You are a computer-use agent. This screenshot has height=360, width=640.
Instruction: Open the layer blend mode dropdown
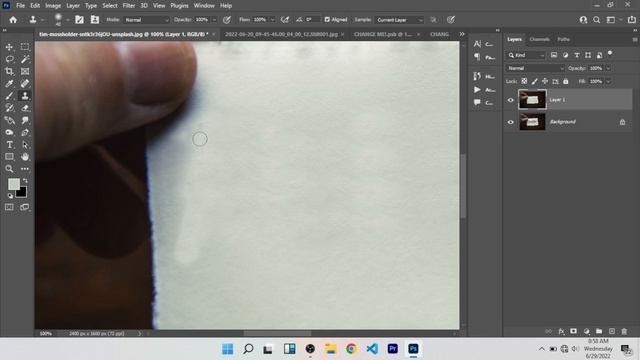535,68
